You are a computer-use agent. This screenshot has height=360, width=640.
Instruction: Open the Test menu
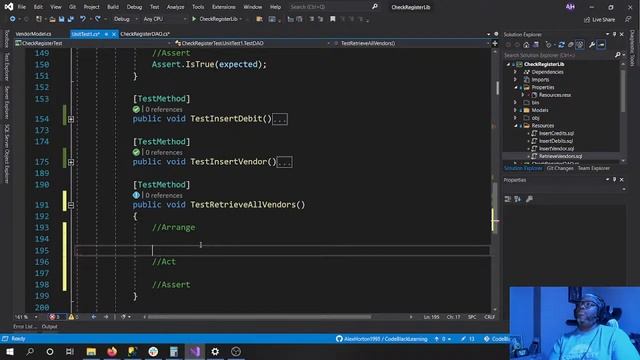[154, 7]
